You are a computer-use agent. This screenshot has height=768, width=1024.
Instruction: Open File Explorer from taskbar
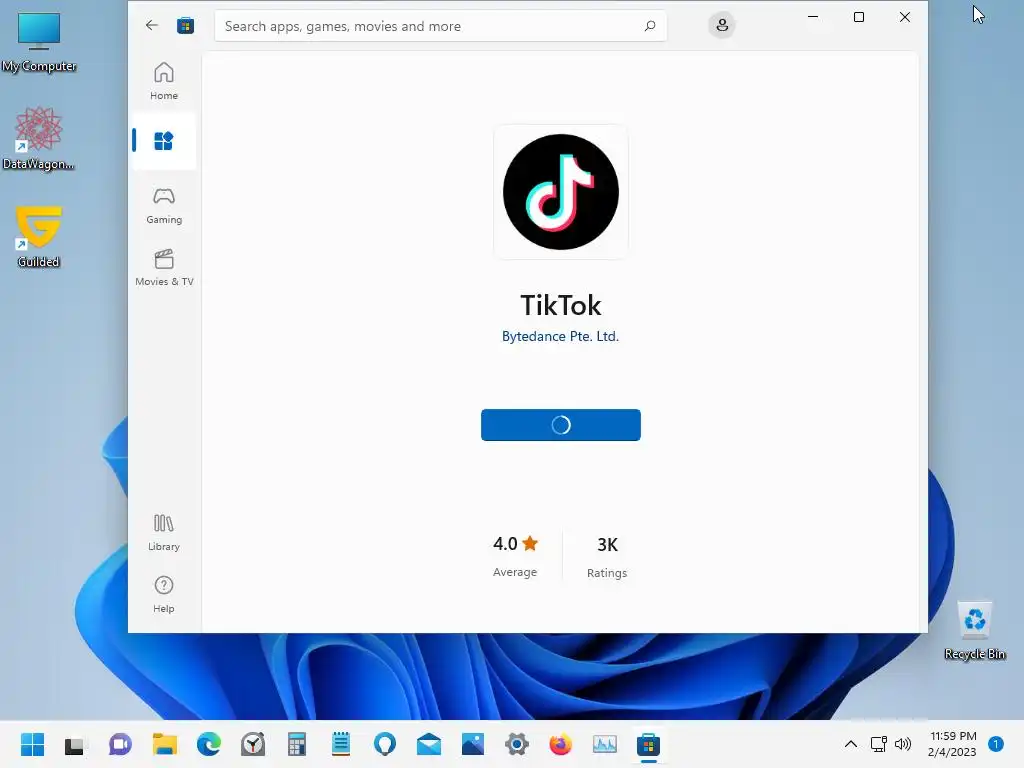(x=165, y=744)
